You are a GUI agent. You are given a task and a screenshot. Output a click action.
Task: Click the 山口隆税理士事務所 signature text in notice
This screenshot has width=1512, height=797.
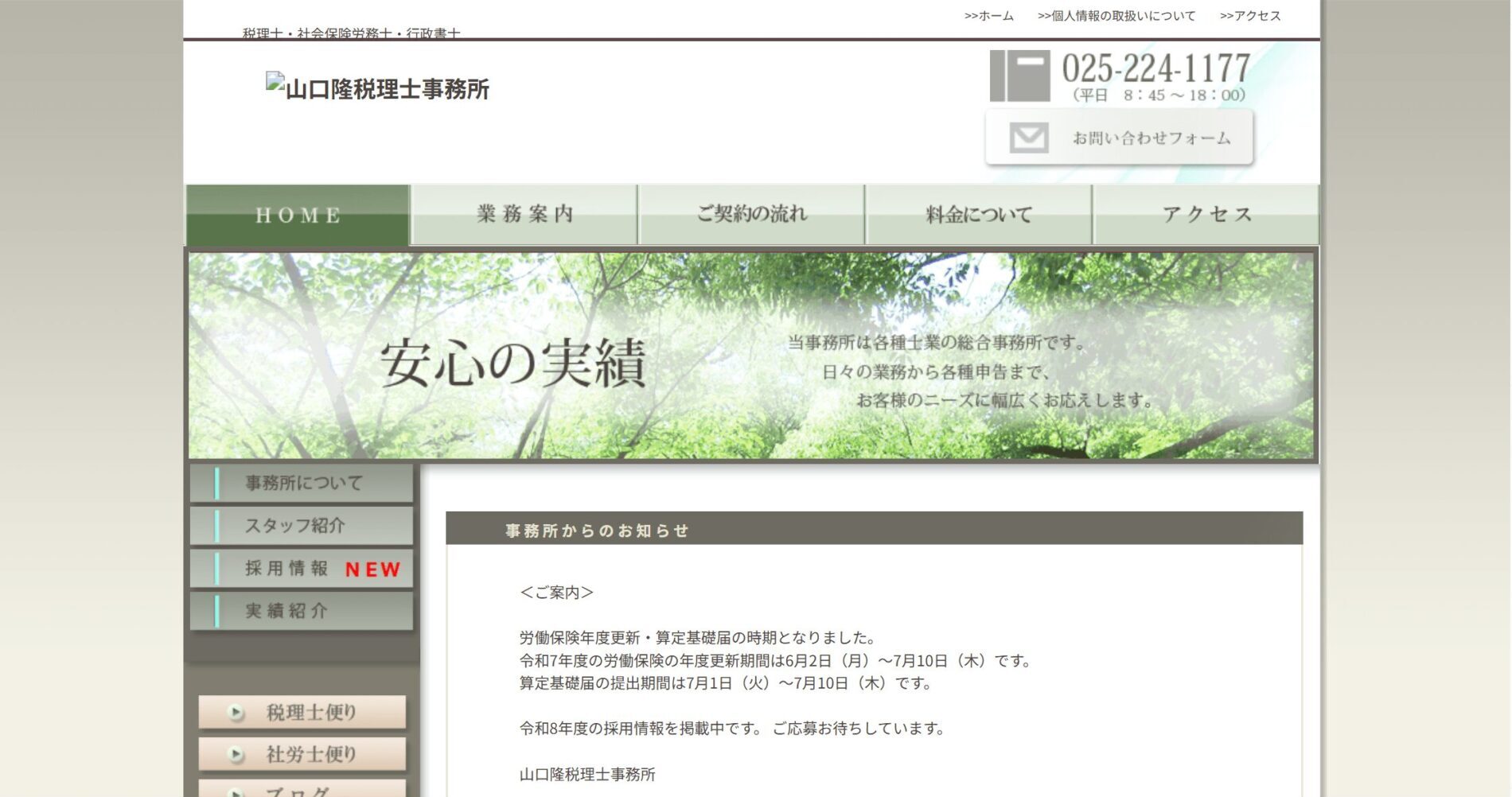pos(587,775)
